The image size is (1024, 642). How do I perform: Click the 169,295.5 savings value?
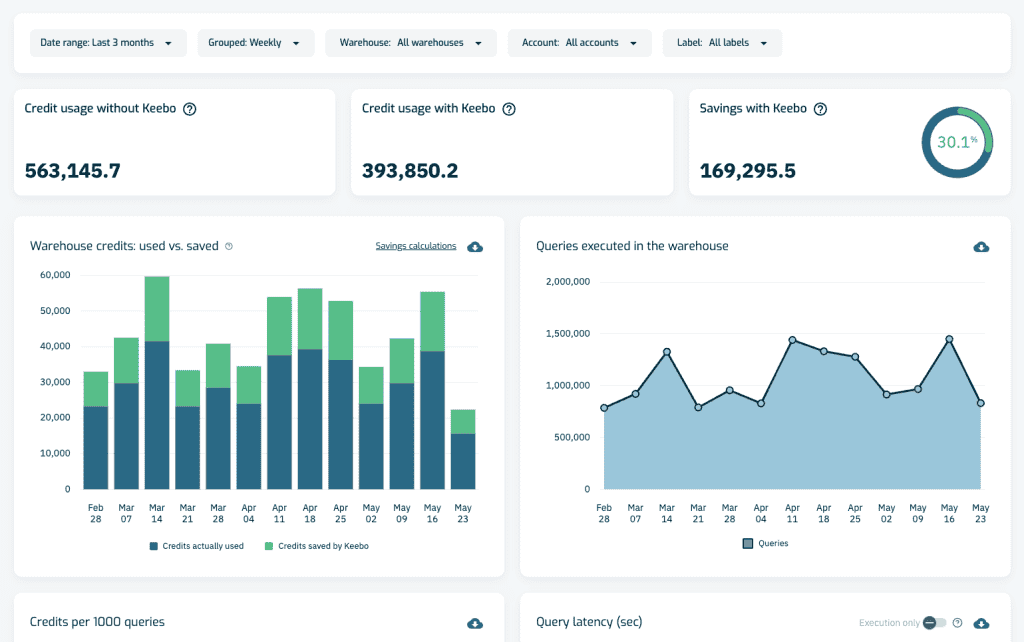coord(748,171)
